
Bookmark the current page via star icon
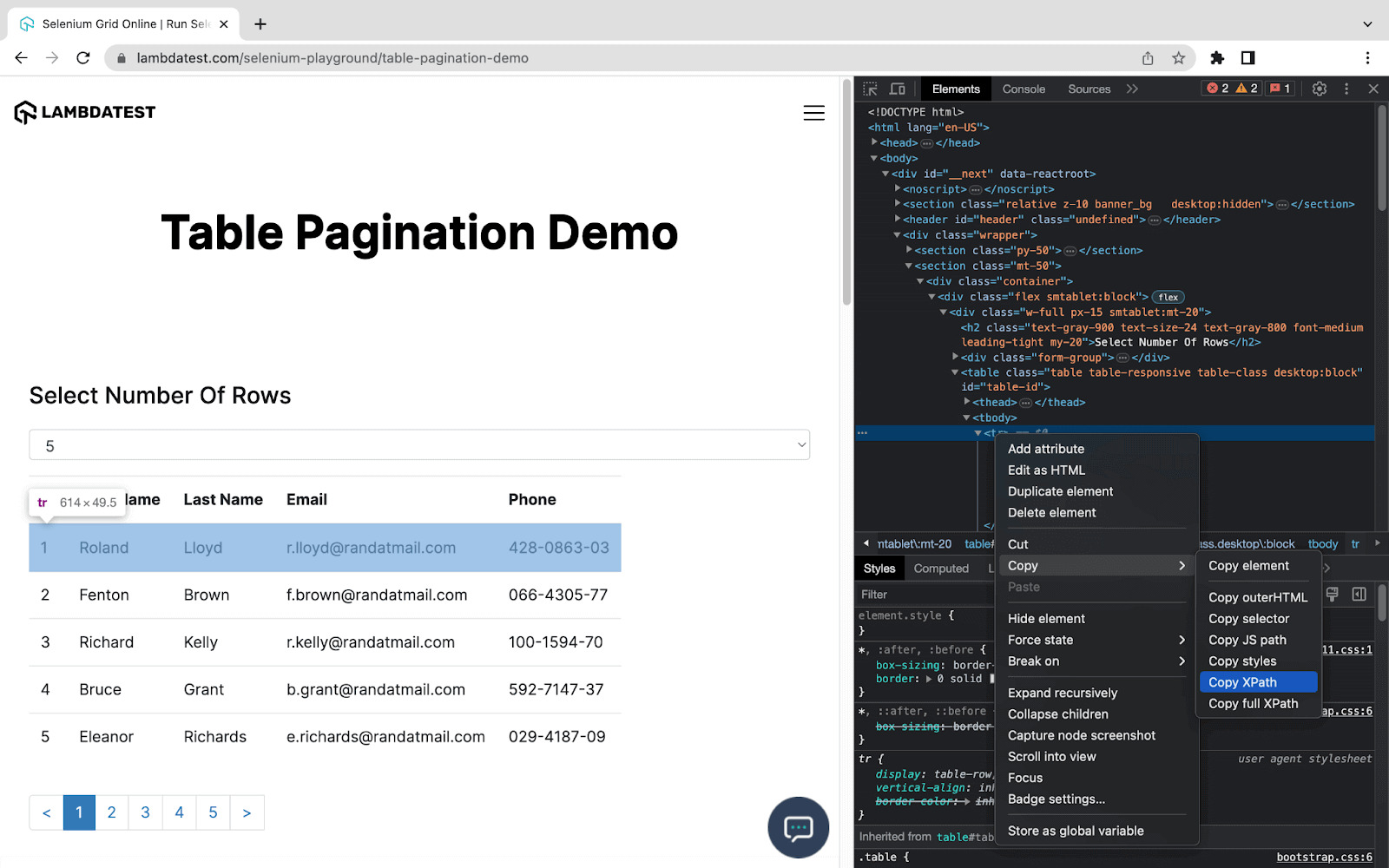coord(1178,57)
